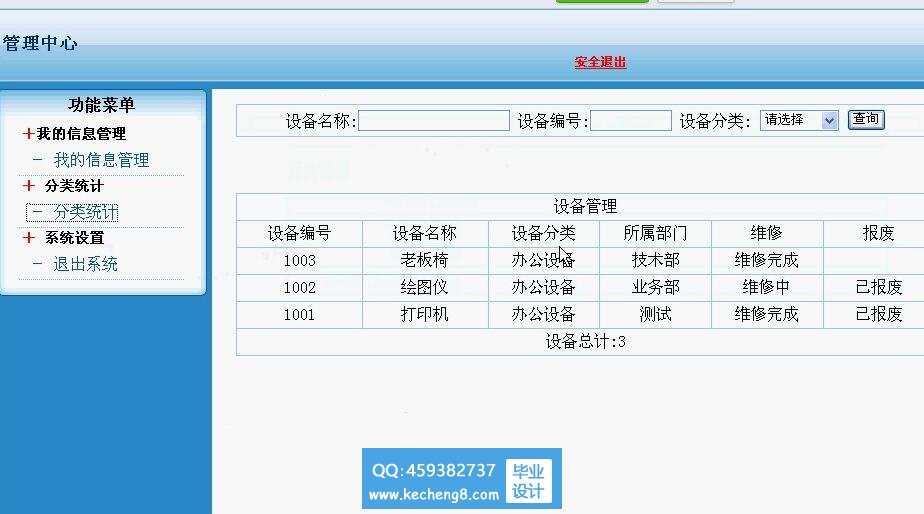The image size is (924, 514).
Task: Open the 设备分类 请选择 dropdown
Action: (x=799, y=120)
